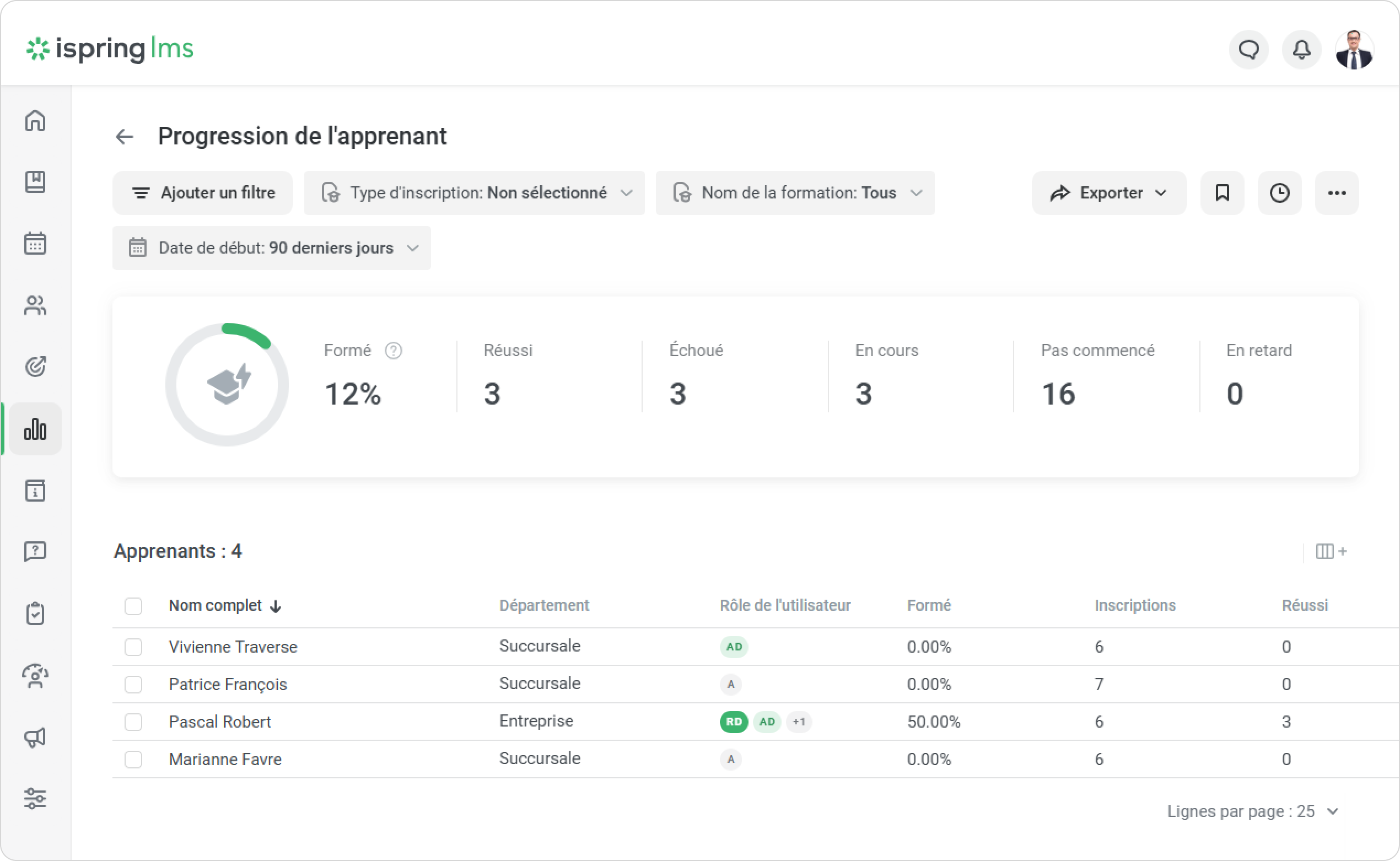Open the three-dots more options menu
The height and width of the screenshot is (861, 1400).
click(1336, 193)
